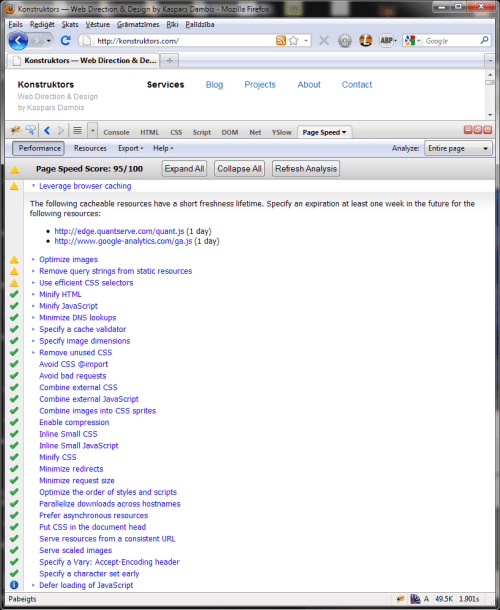Click the webpage scrollbar down arrow
The width and height of the screenshot is (500, 610).
(490, 114)
